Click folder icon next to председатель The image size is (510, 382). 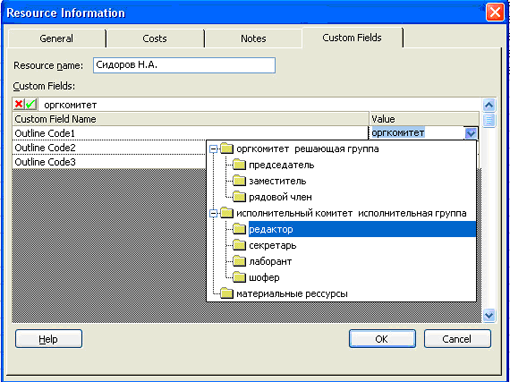tap(239, 165)
